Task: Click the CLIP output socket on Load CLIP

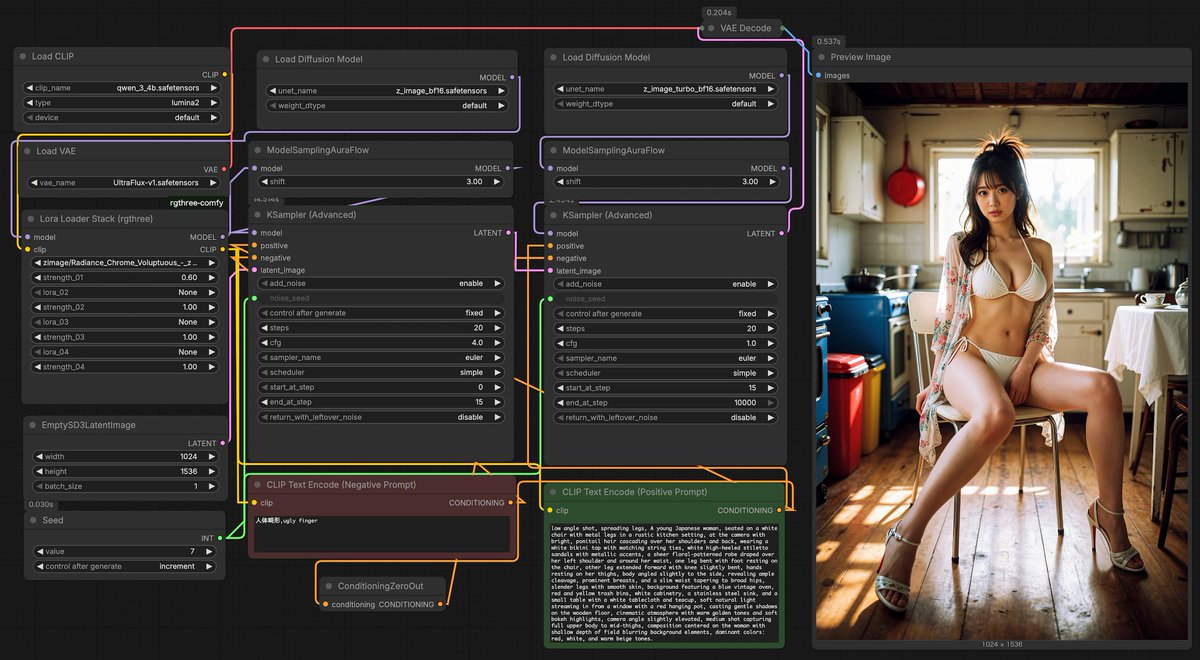Action: pyautogui.click(x=225, y=75)
